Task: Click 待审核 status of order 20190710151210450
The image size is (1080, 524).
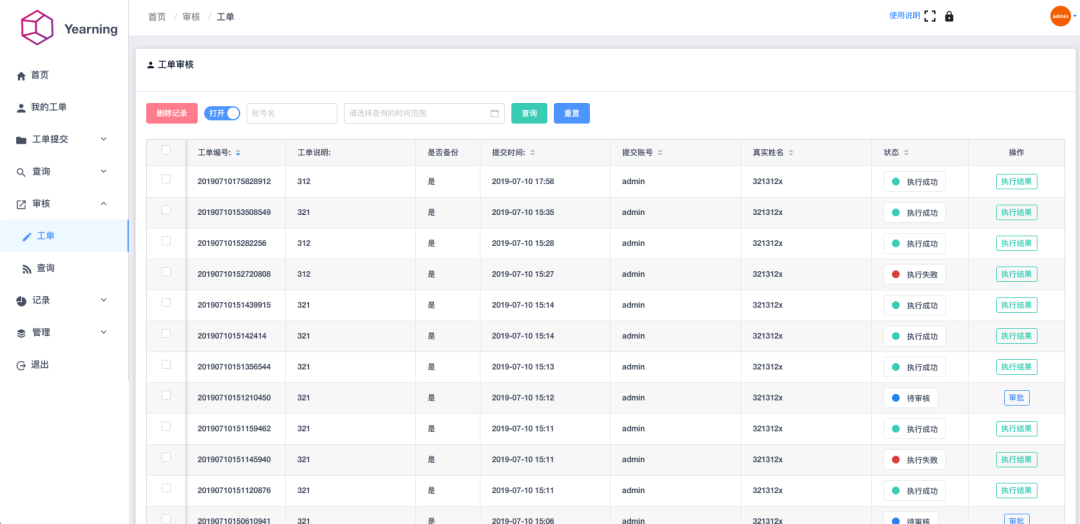Action: click(911, 398)
